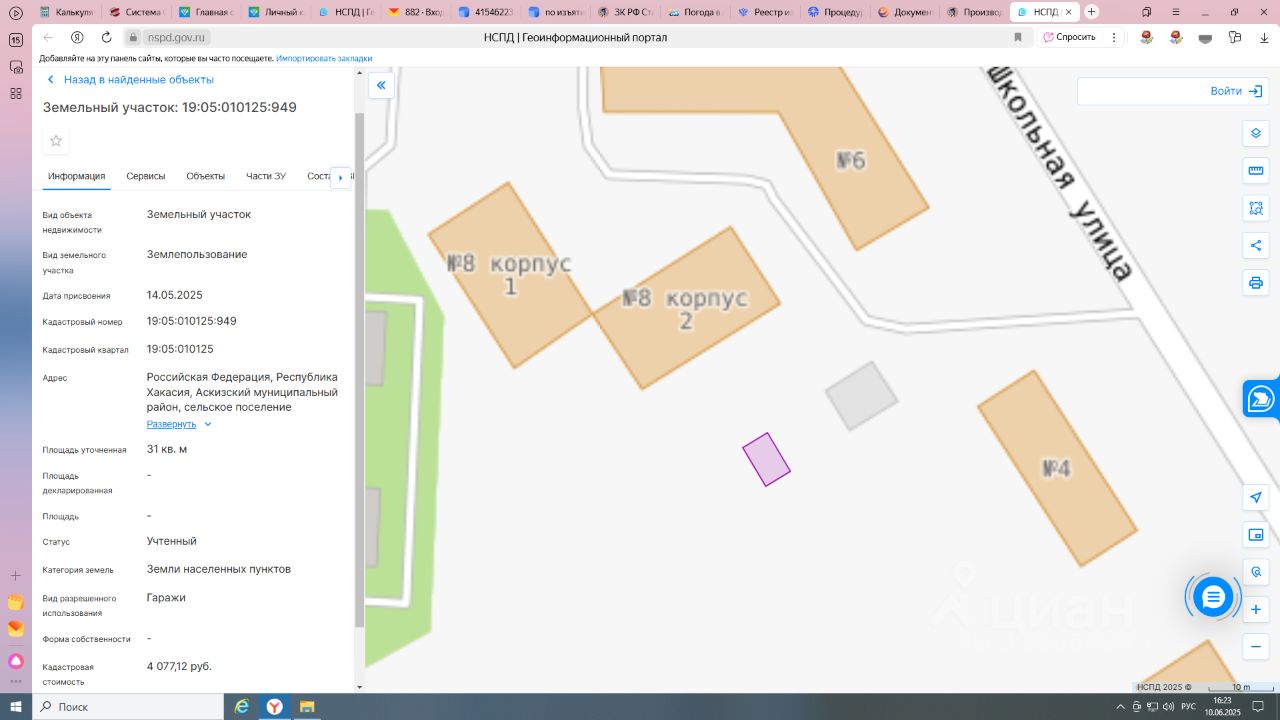Share the current map view
This screenshot has width=1280, height=720.
tap(1256, 245)
